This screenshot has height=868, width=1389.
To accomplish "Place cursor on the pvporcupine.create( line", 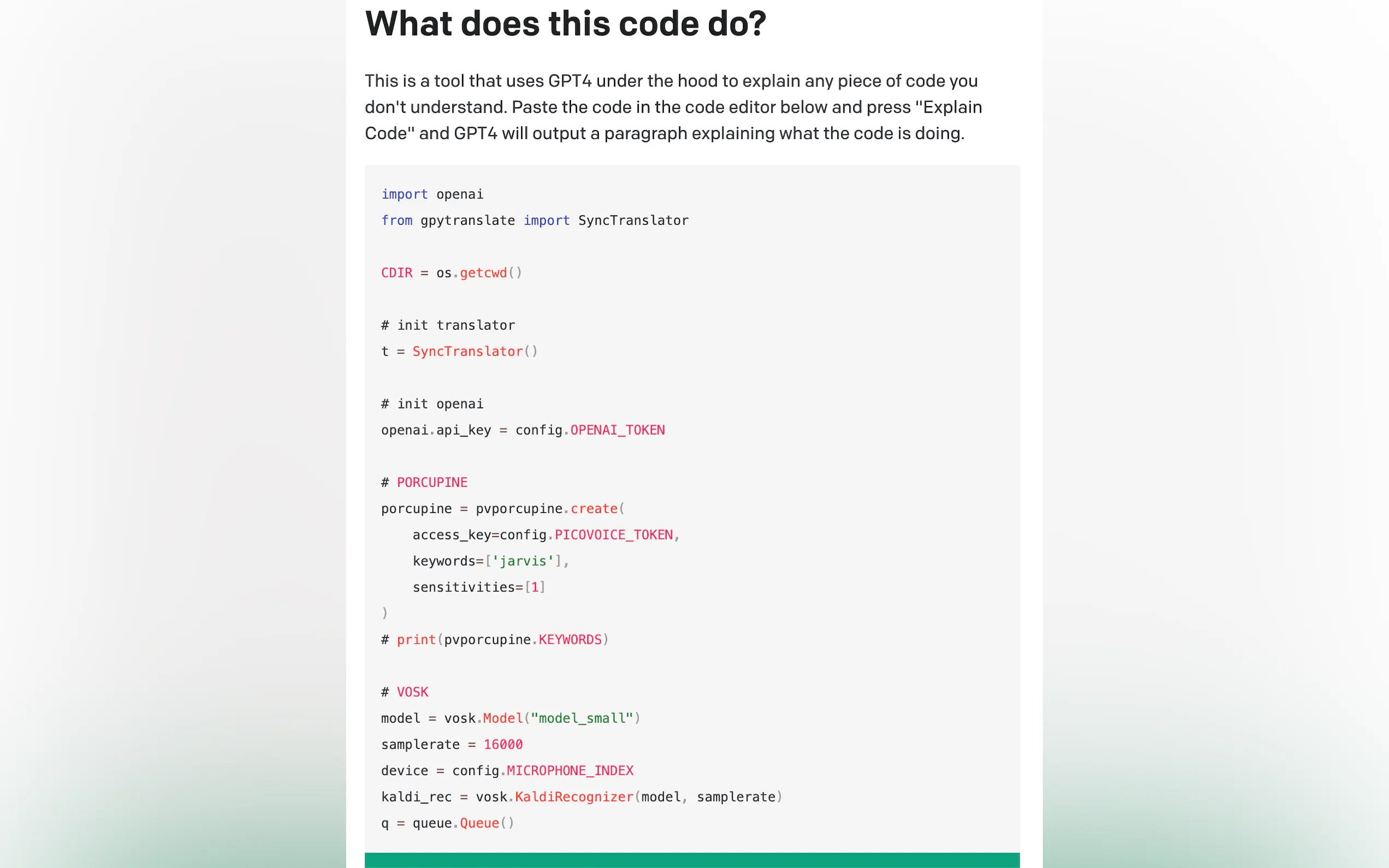I will [x=503, y=509].
